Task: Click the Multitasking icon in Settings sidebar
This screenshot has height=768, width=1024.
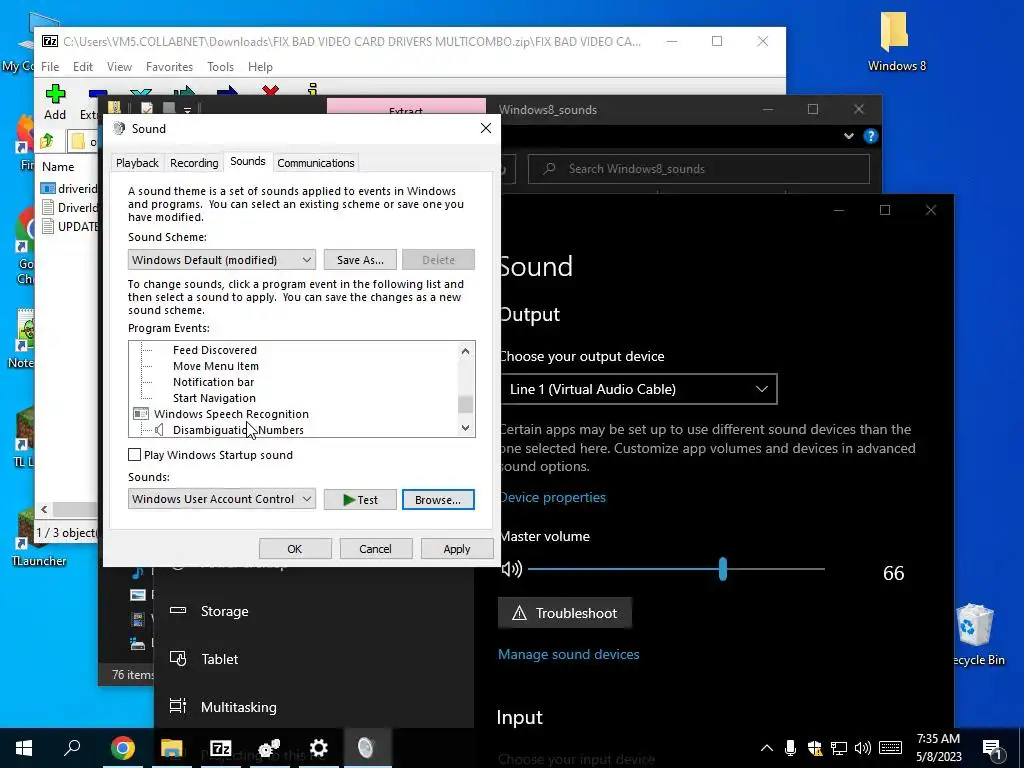Action: [x=178, y=706]
